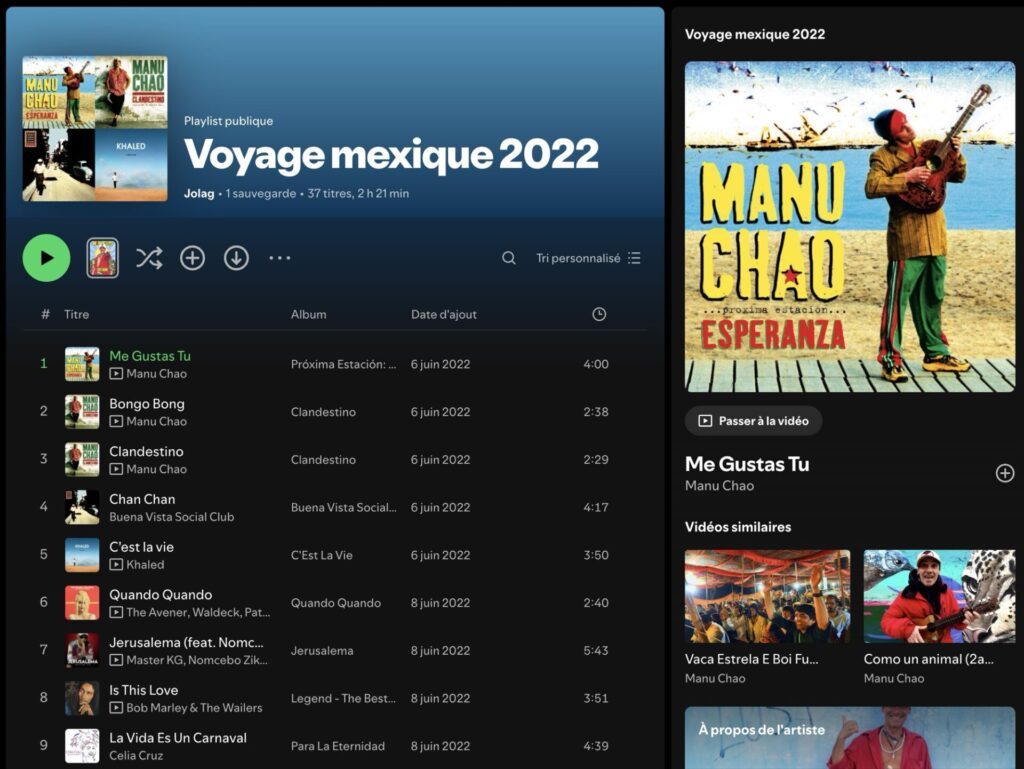The height and width of the screenshot is (769, 1024).
Task: Select the C'est la vie track
Action: click(x=142, y=546)
